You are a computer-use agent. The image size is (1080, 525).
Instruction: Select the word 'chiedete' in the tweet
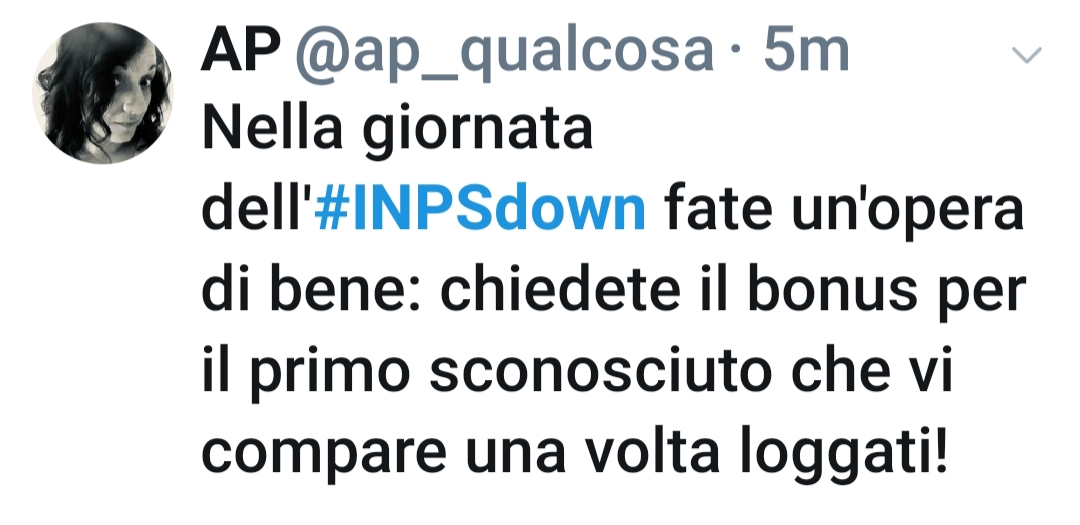[560, 291]
